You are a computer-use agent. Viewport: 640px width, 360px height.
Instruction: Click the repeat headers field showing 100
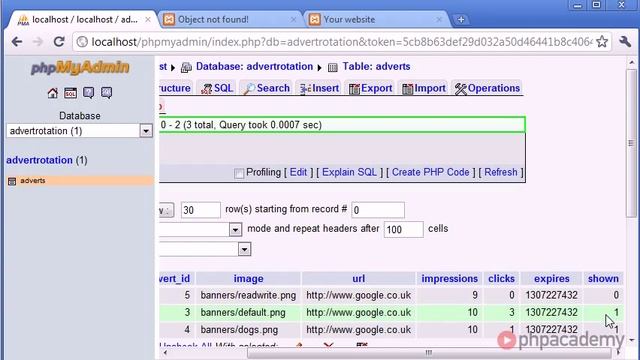pos(403,229)
